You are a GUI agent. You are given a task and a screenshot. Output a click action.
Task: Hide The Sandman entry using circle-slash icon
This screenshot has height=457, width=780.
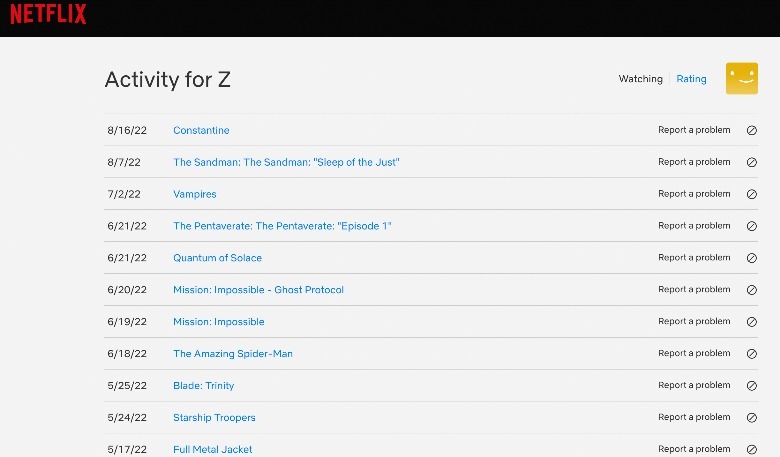(x=752, y=162)
